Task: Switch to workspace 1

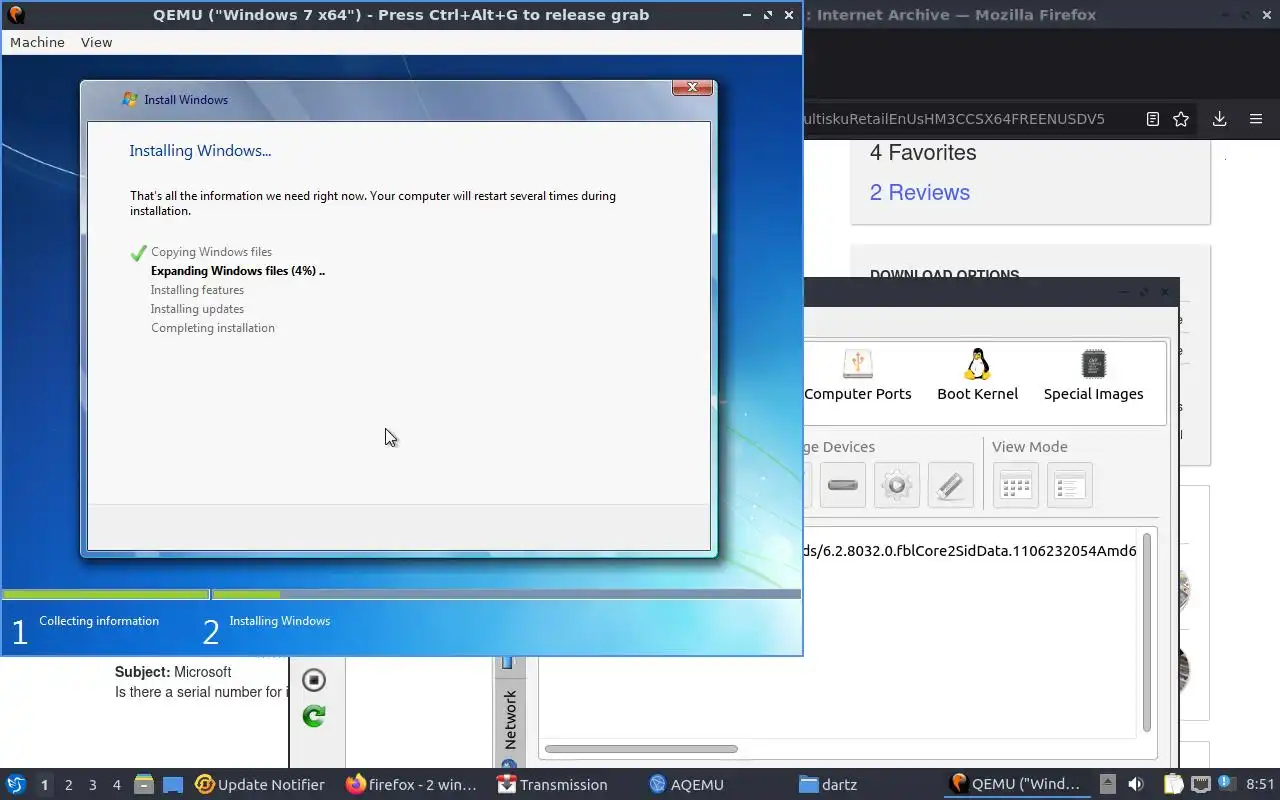Action: pos(44,785)
